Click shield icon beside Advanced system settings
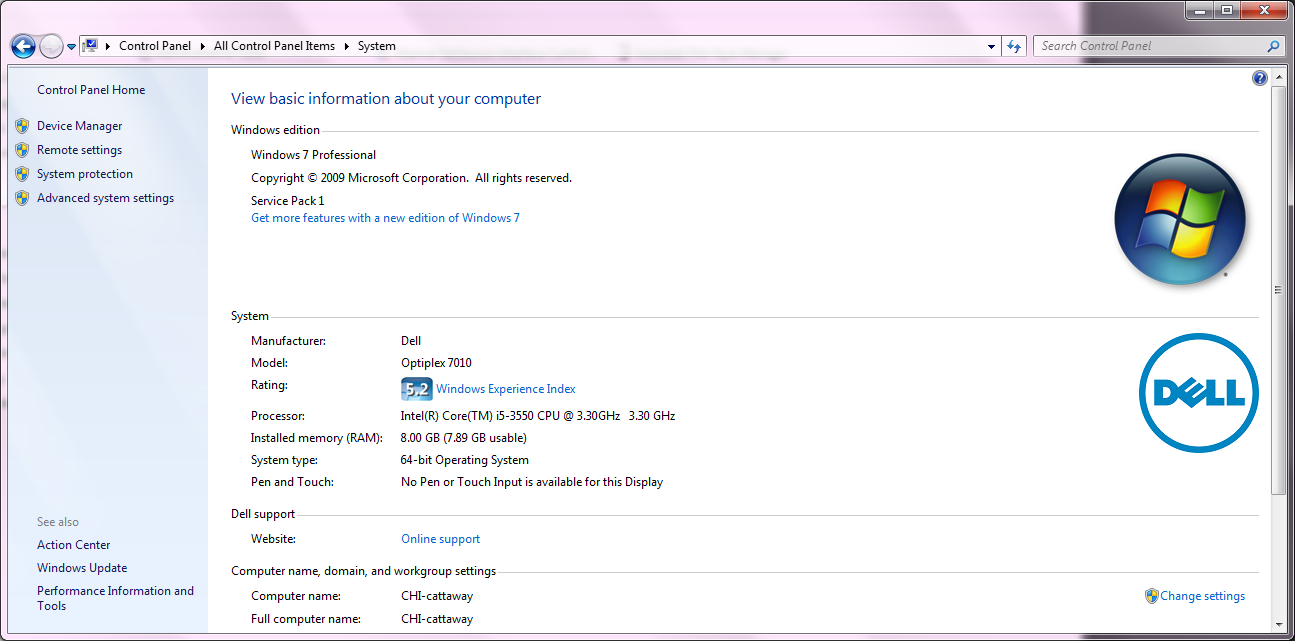 pyautogui.click(x=22, y=198)
